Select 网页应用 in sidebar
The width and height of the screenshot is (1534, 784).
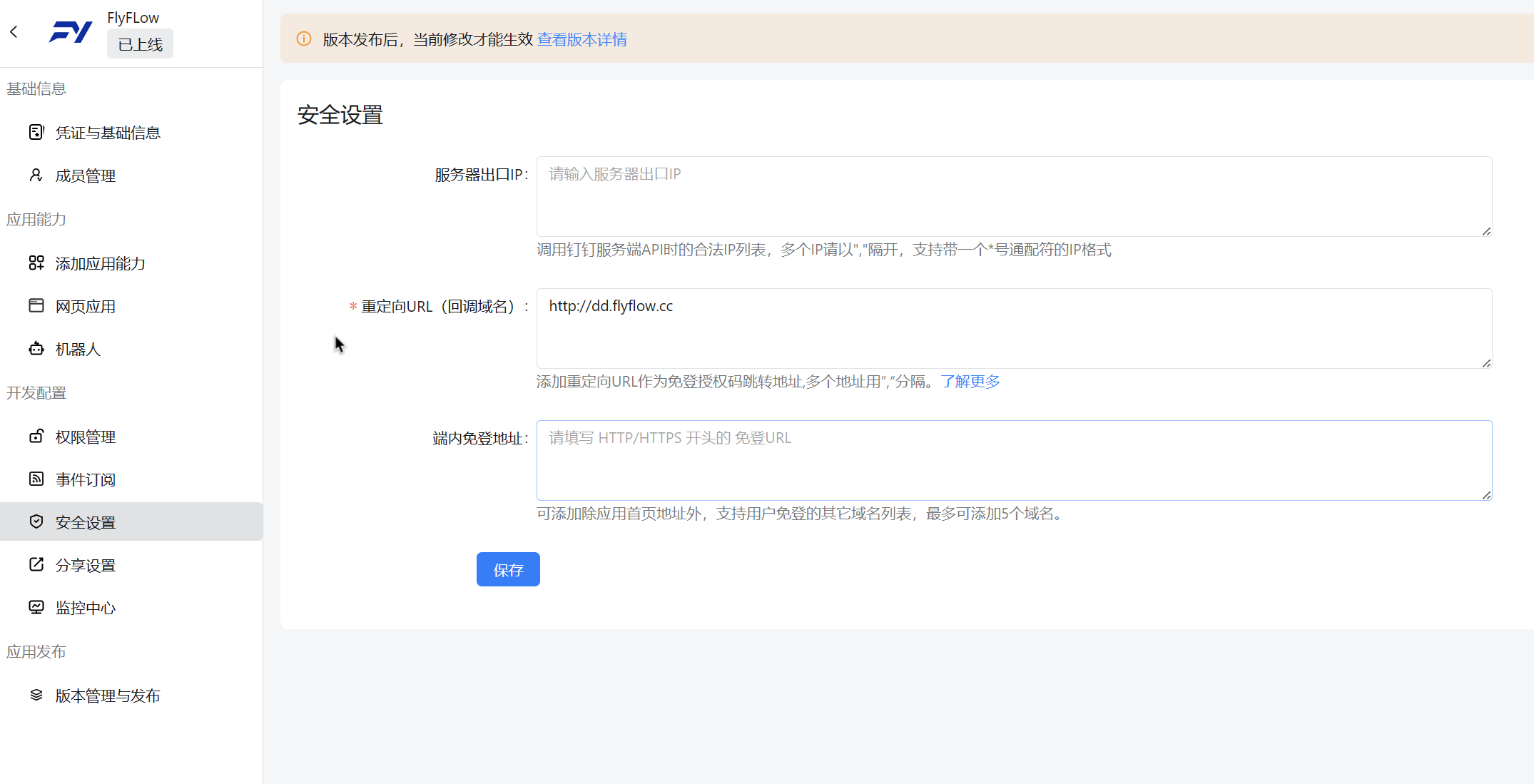click(131, 307)
